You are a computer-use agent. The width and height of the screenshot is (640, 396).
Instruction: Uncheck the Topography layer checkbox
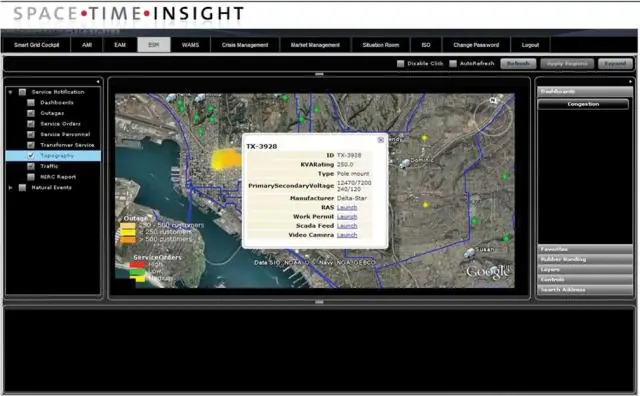click(31, 156)
